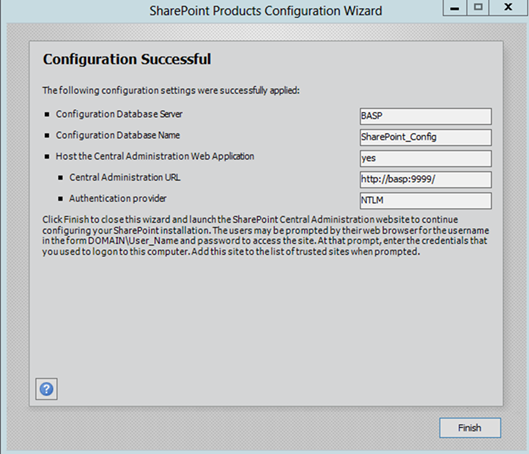529x454 pixels.
Task: Close the wizard using the X button
Action: click(x=508, y=7)
